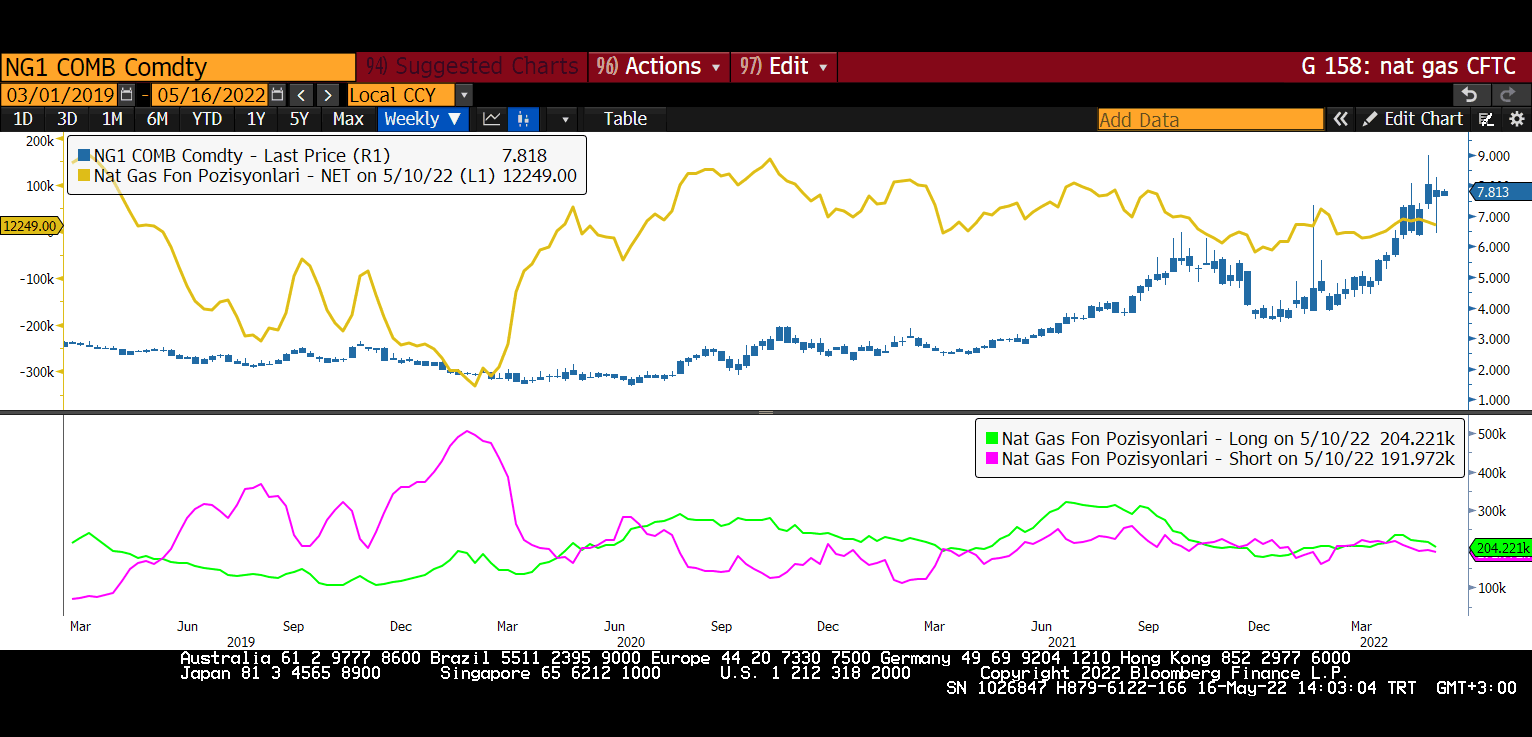Click blue swatch for NG1 Last Price legend
1532x737 pixels.
coord(84,156)
